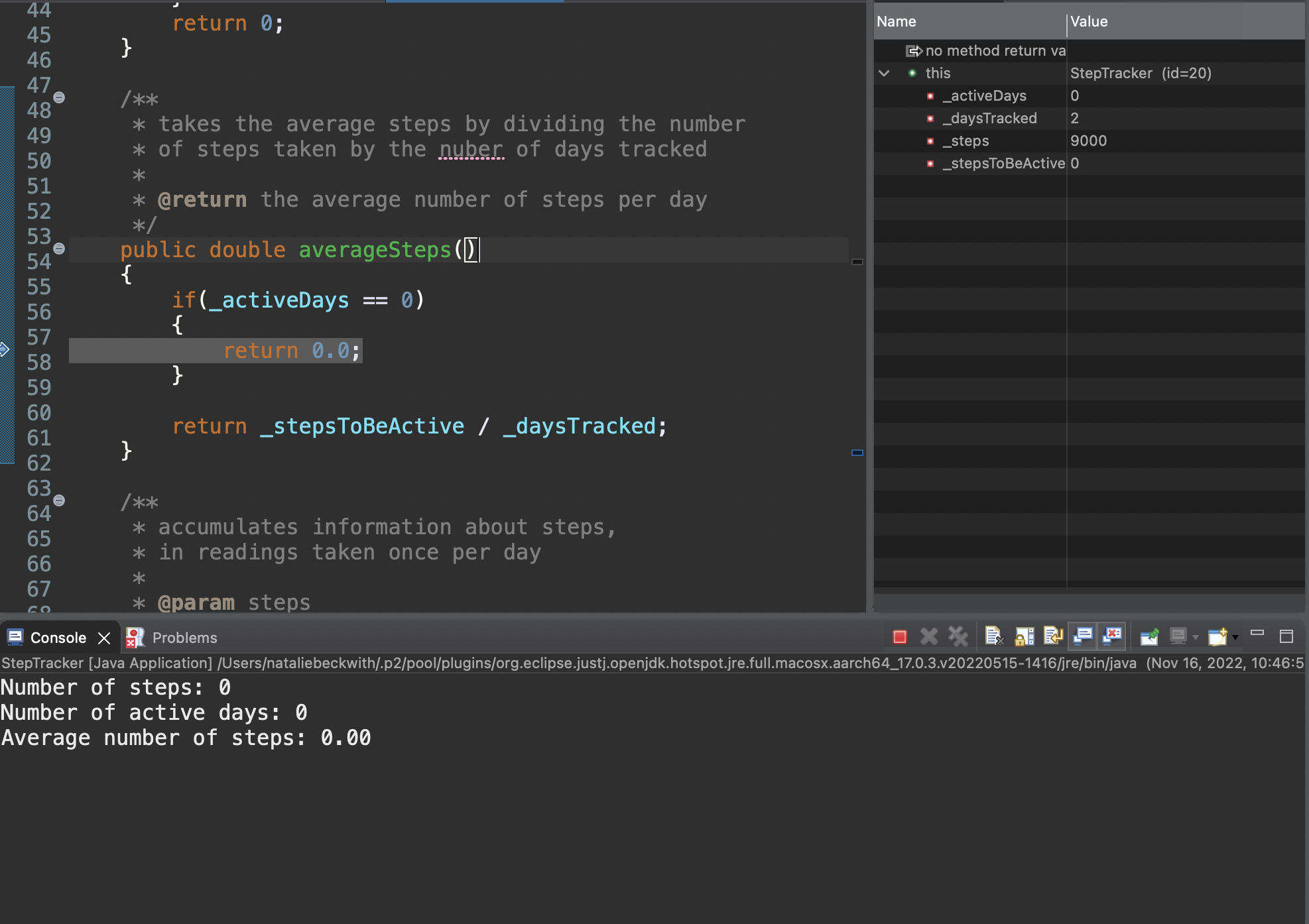
Task: Click Remove All Terminated Launches icon
Action: pyautogui.click(x=958, y=637)
